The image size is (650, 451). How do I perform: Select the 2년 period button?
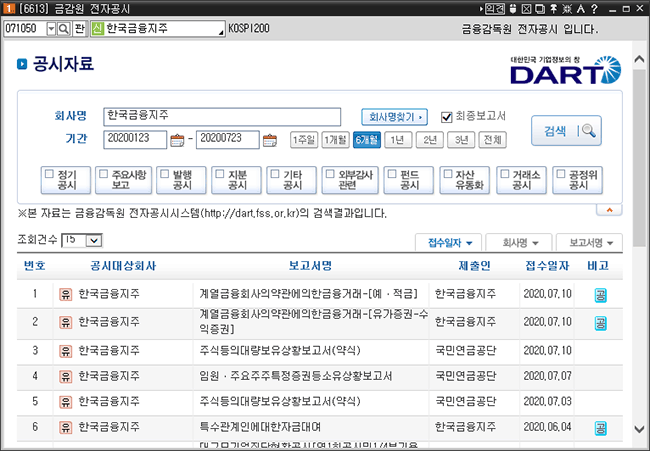[429, 140]
